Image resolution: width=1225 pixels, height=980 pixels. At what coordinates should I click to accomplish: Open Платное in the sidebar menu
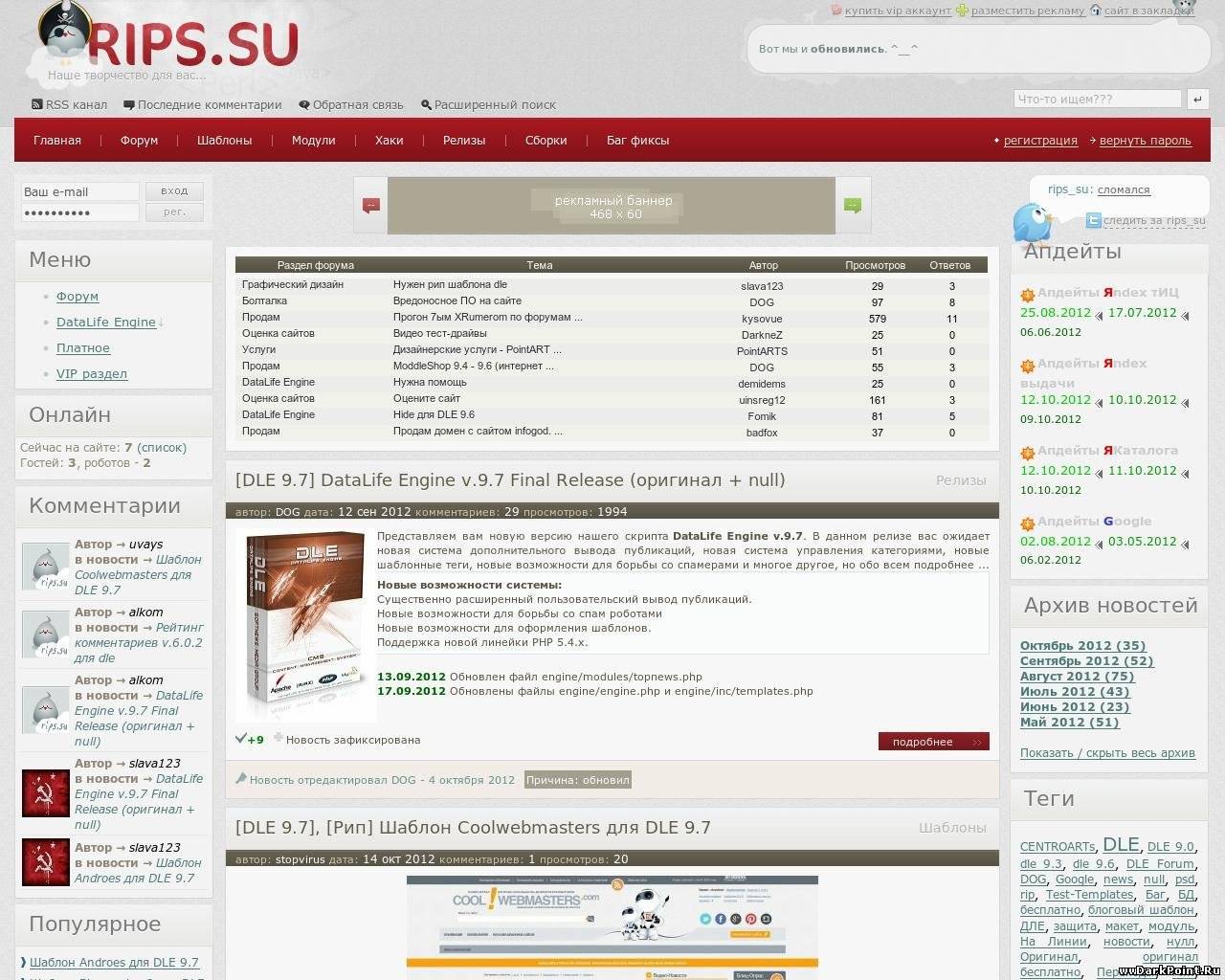[x=83, y=347]
